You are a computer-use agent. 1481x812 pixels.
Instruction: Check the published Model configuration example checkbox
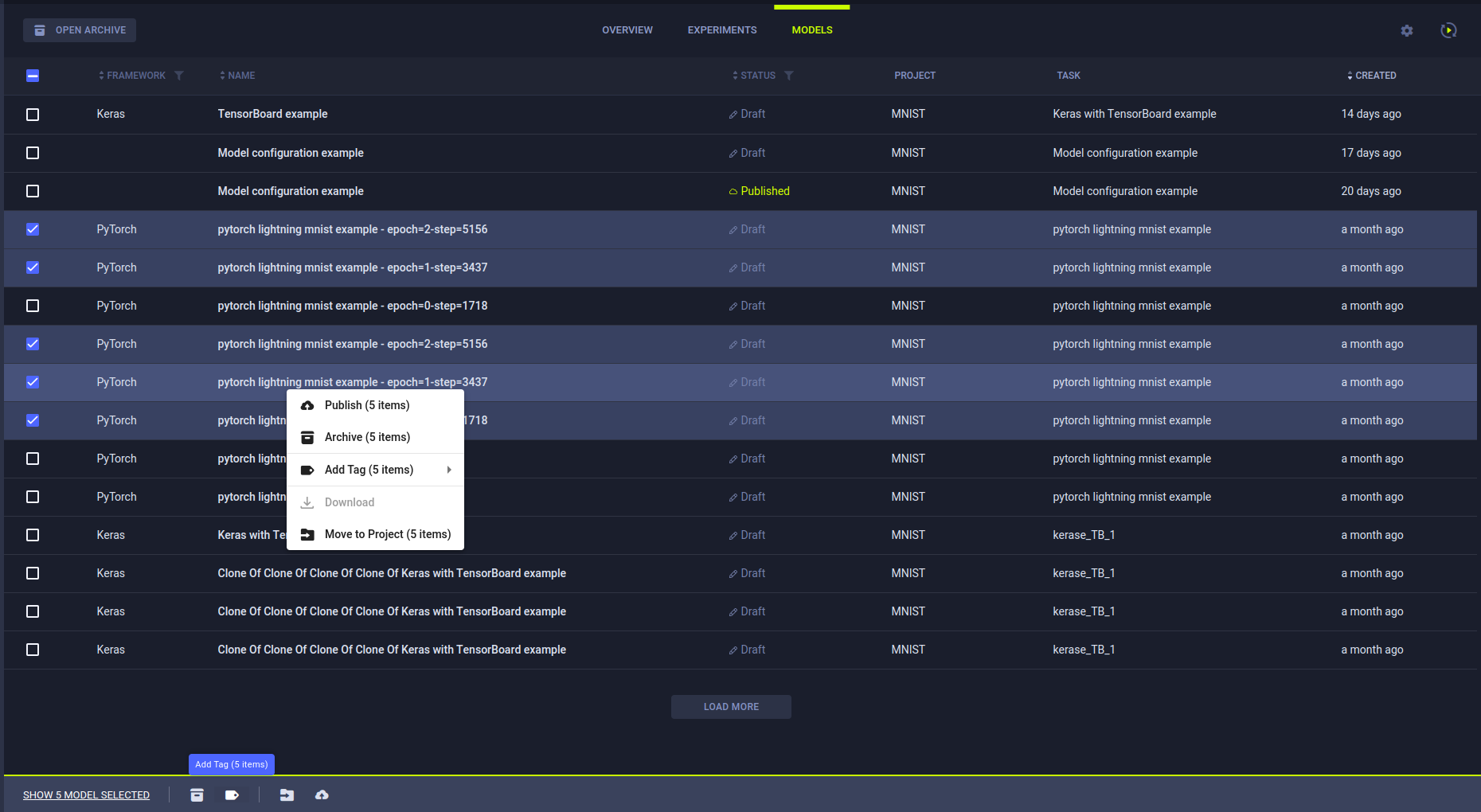33,191
